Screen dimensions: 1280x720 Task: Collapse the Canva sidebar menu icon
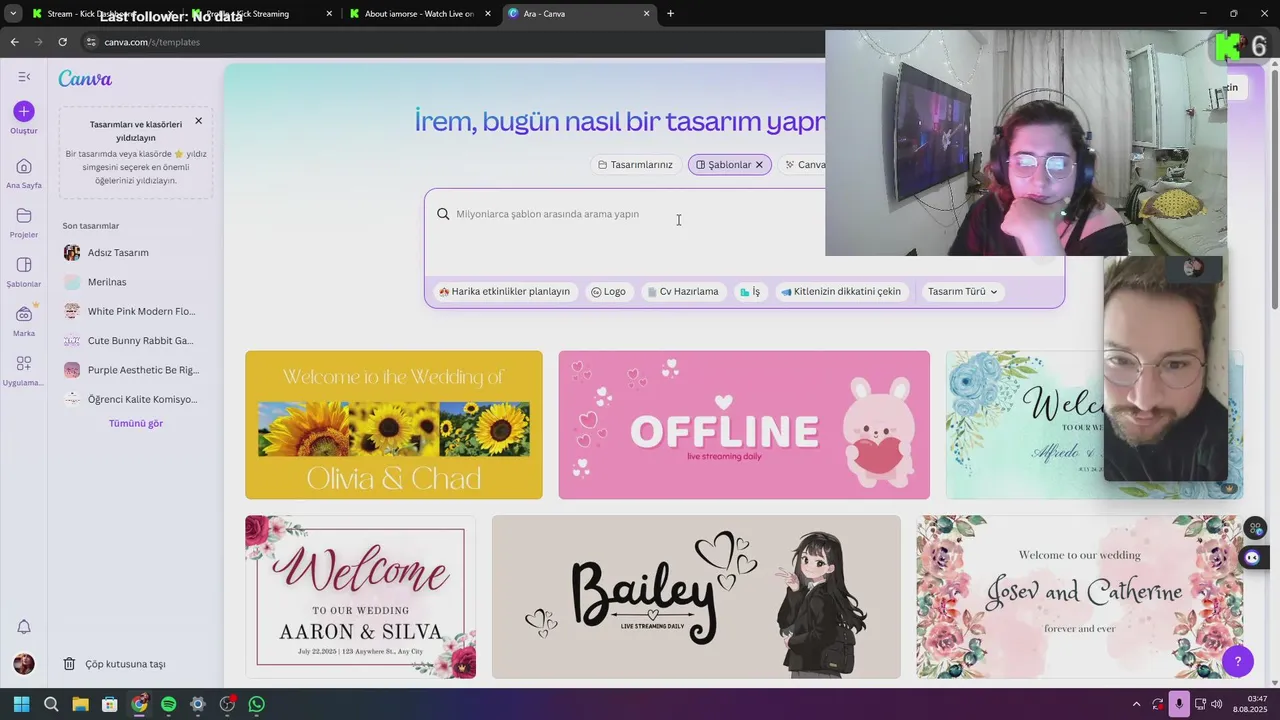[24, 77]
